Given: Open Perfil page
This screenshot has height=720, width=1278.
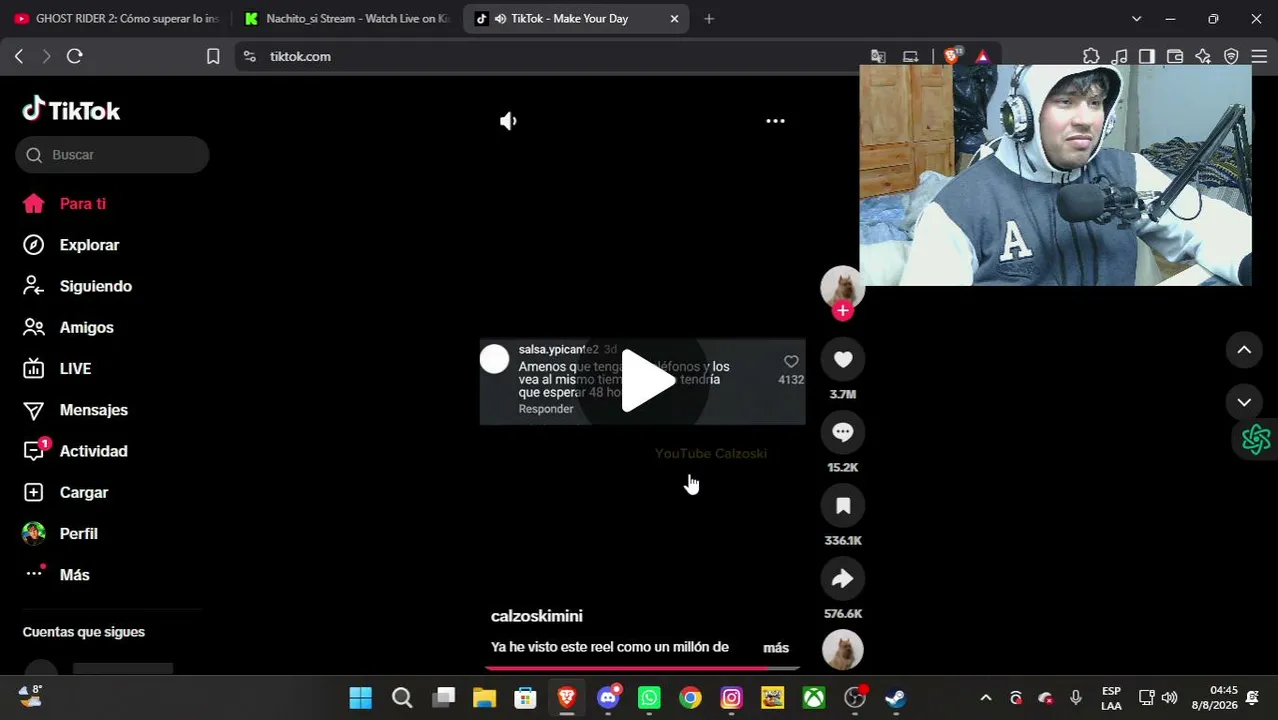Looking at the screenshot, I should (78, 534).
